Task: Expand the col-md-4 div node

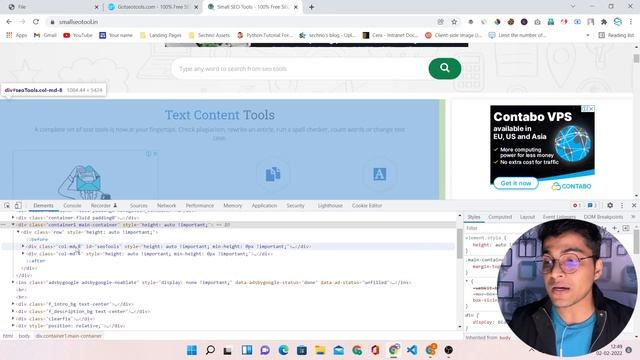Action: coord(23,253)
